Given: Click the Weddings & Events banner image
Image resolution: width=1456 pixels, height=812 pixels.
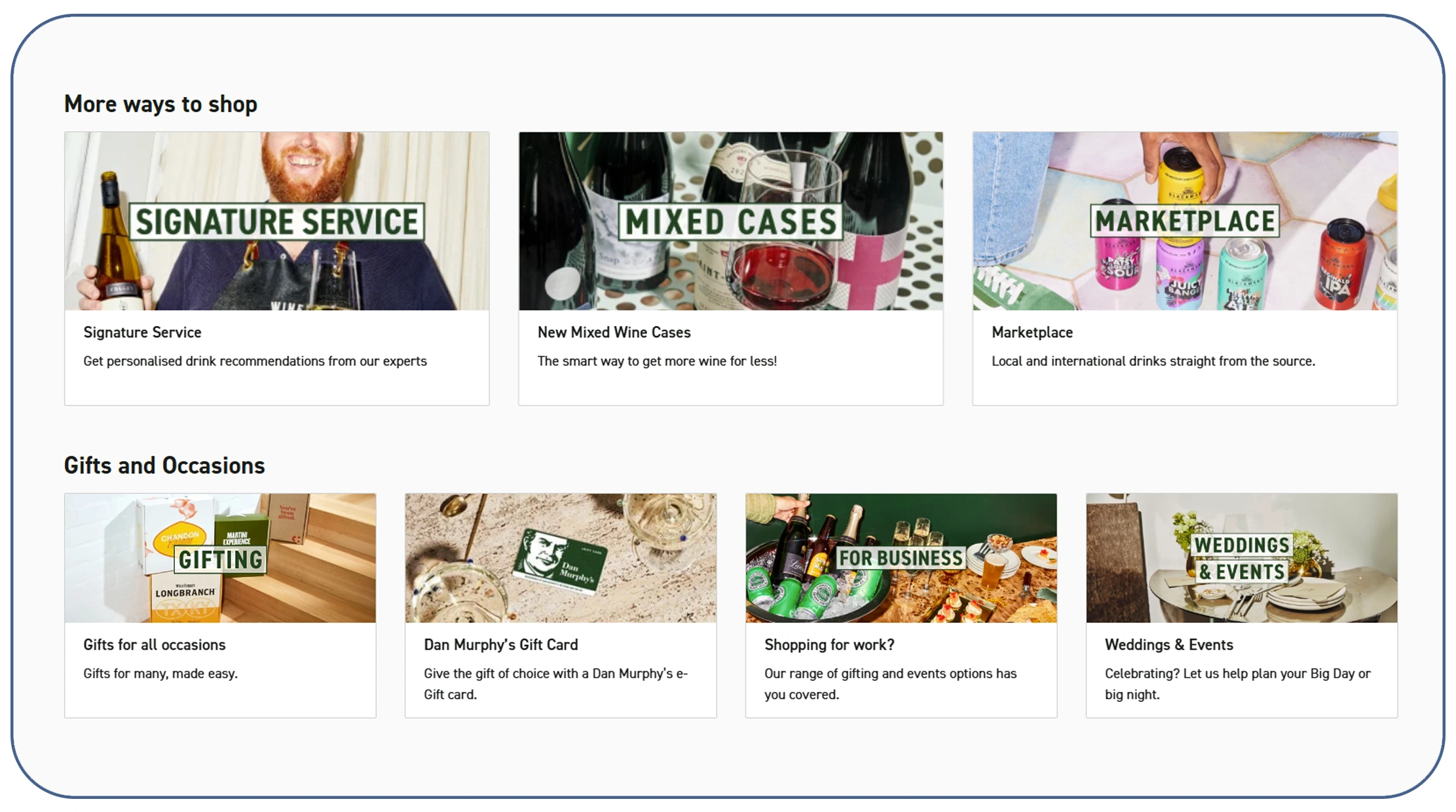Looking at the screenshot, I should pos(1242,558).
